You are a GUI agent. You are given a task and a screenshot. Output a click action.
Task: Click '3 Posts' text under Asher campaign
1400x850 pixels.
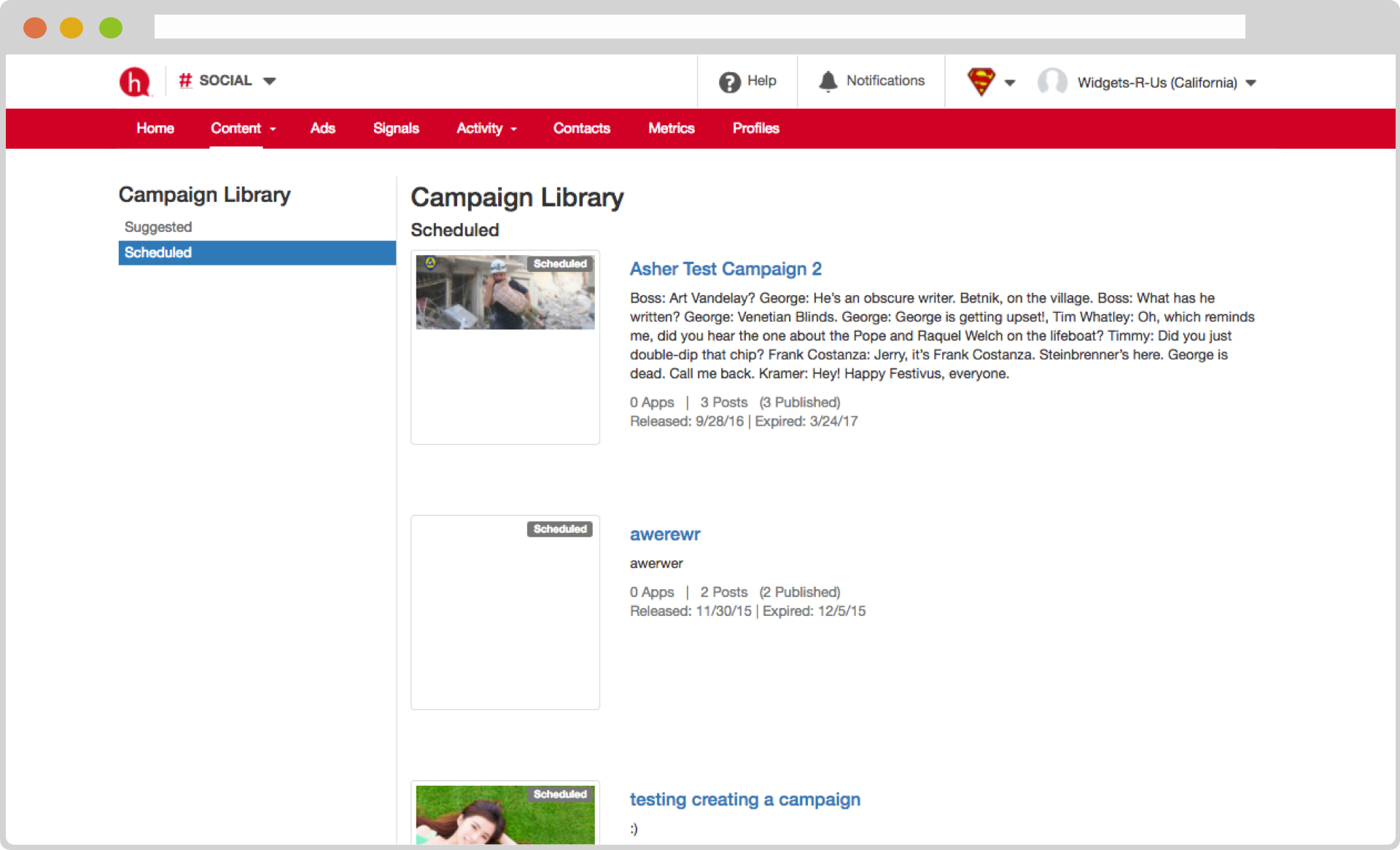click(724, 402)
